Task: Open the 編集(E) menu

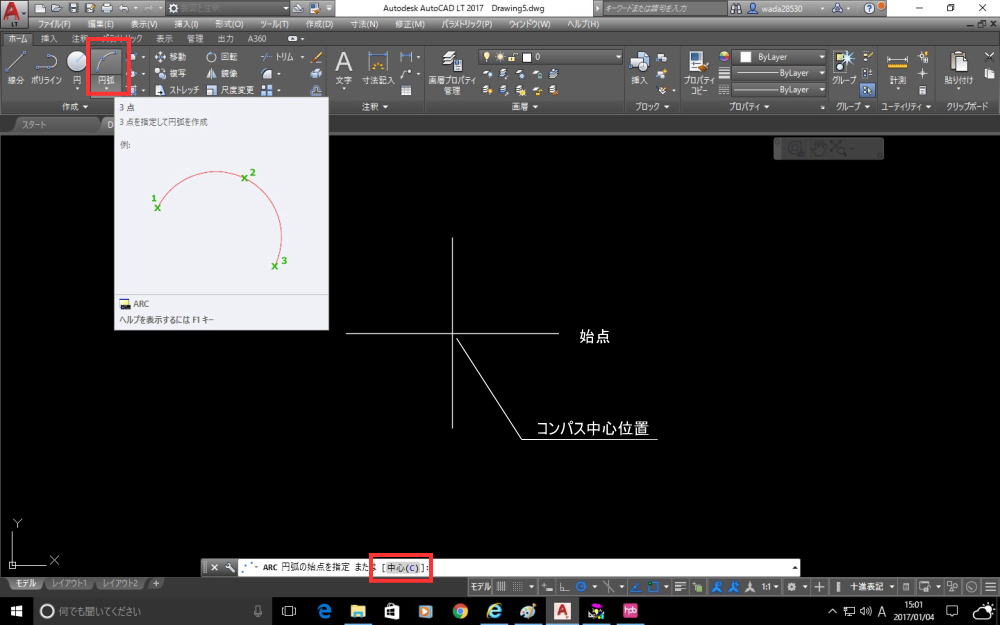Action: (x=100, y=24)
